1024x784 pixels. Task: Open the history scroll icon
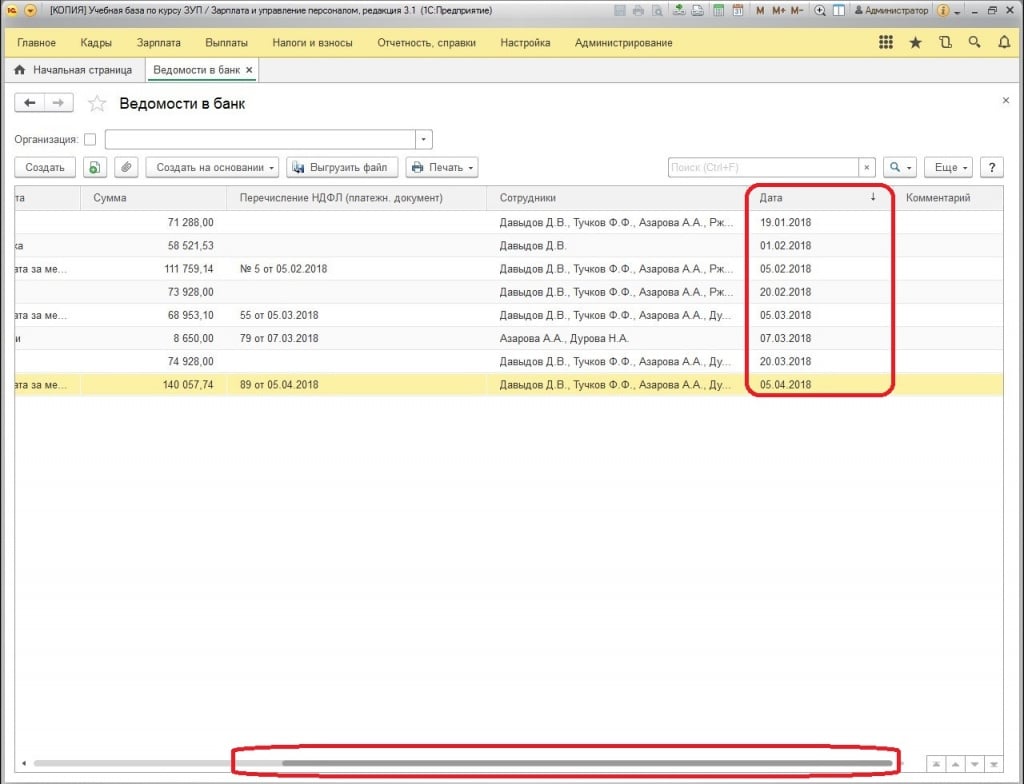tap(945, 43)
